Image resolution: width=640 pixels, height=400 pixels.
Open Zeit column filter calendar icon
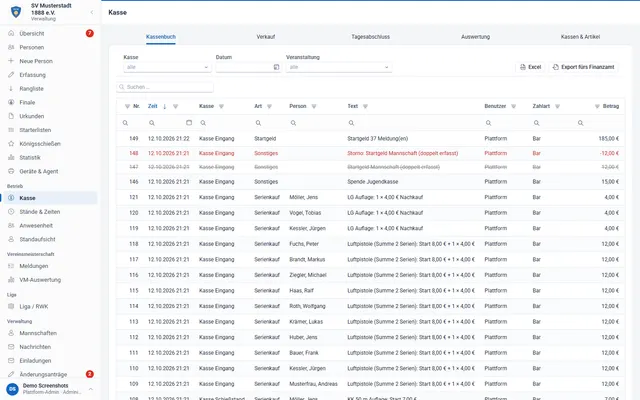(189, 123)
